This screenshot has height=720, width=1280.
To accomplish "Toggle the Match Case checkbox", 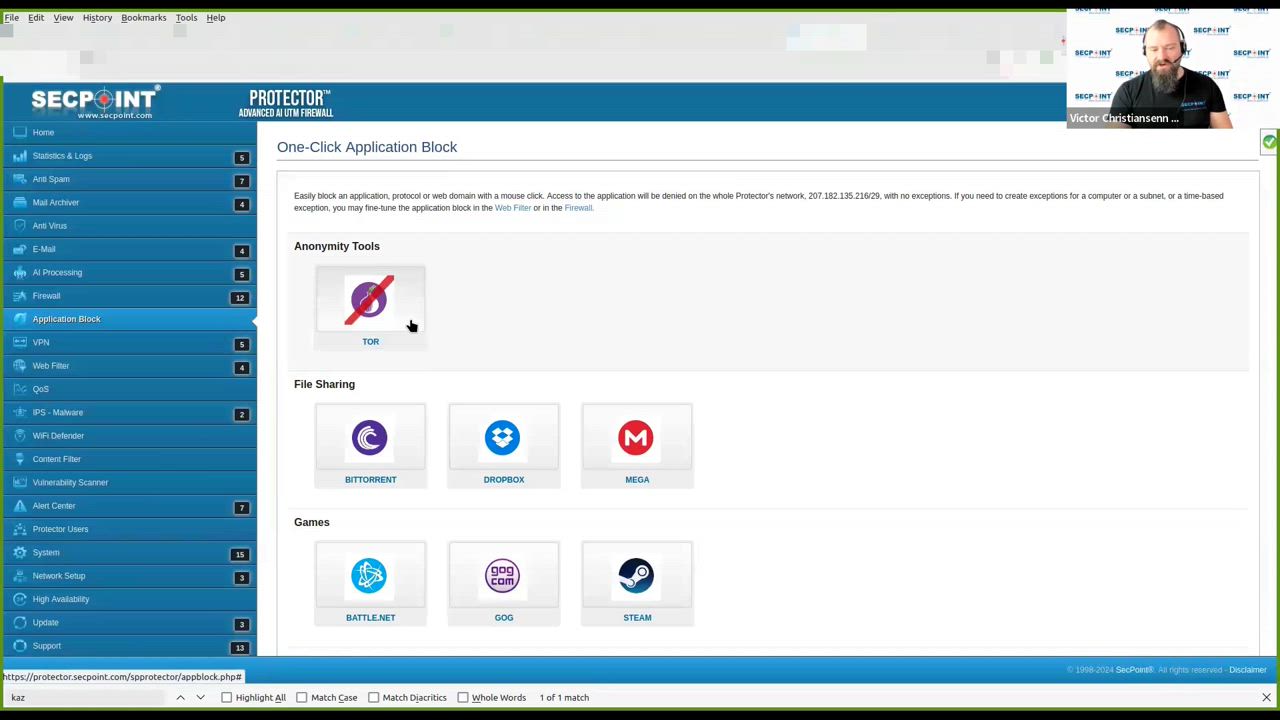I will [x=302, y=698].
